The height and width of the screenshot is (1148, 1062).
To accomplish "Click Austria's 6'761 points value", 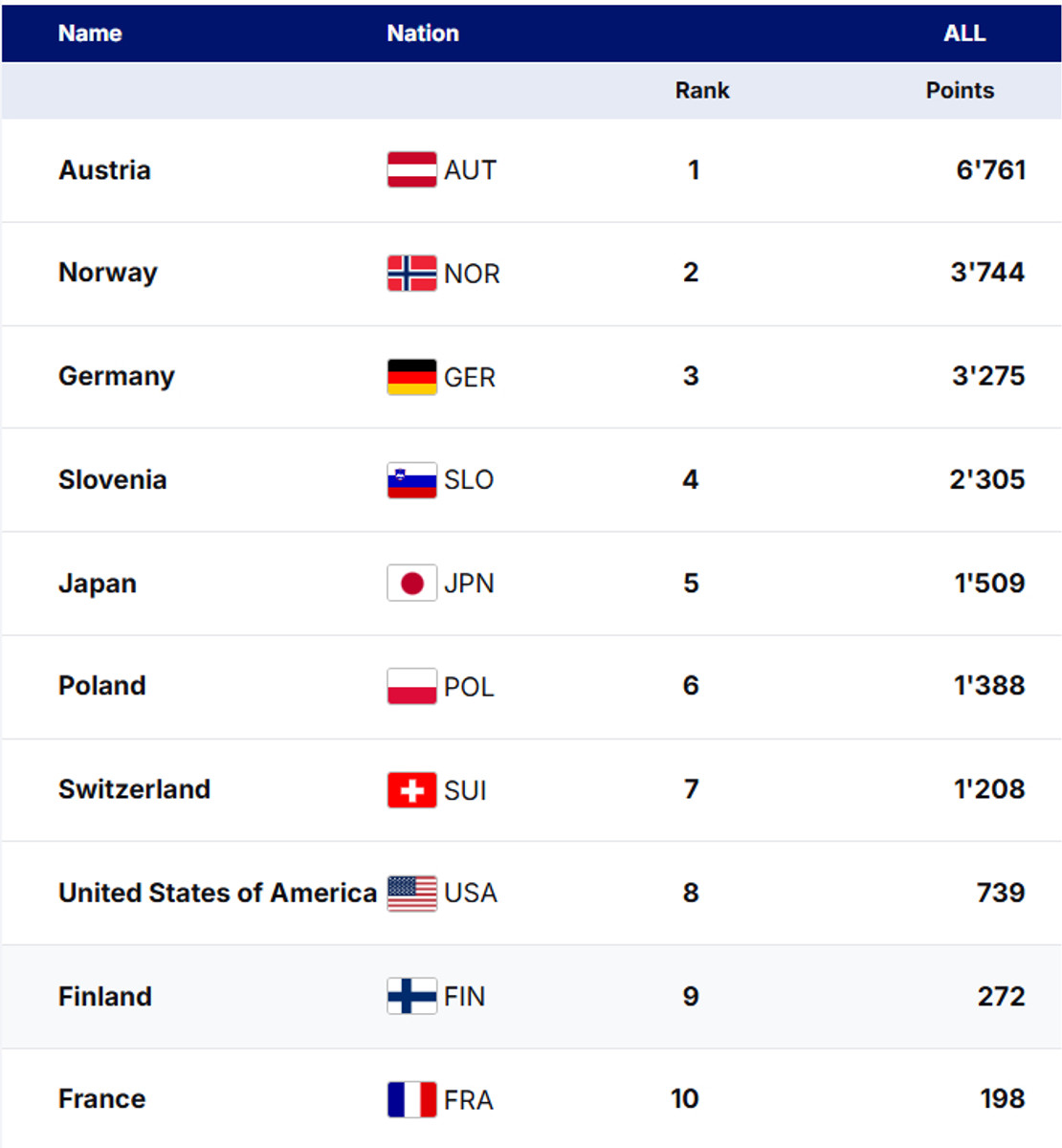I will click(x=990, y=170).
